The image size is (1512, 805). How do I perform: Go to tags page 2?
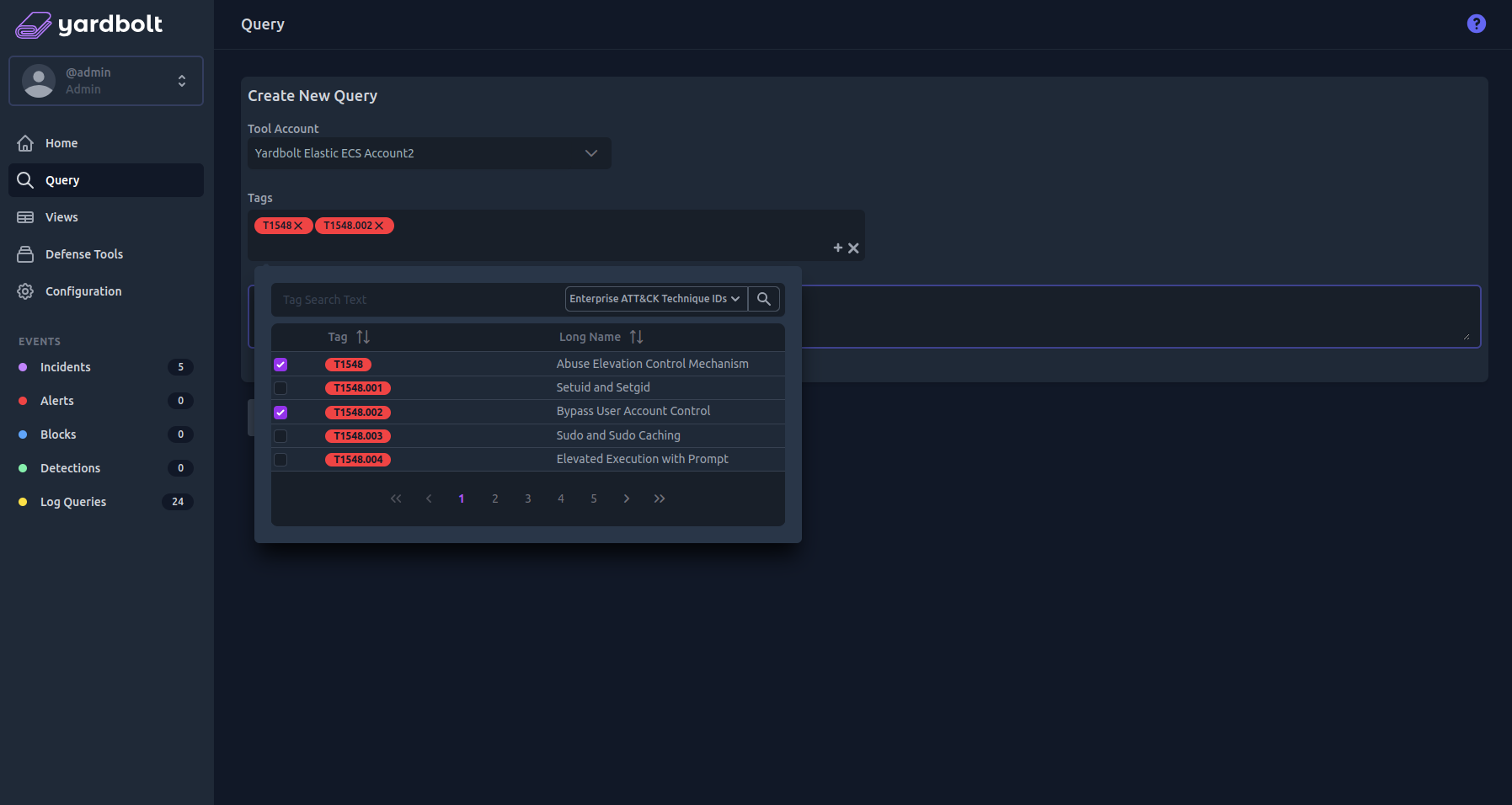(x=495, y=498)
